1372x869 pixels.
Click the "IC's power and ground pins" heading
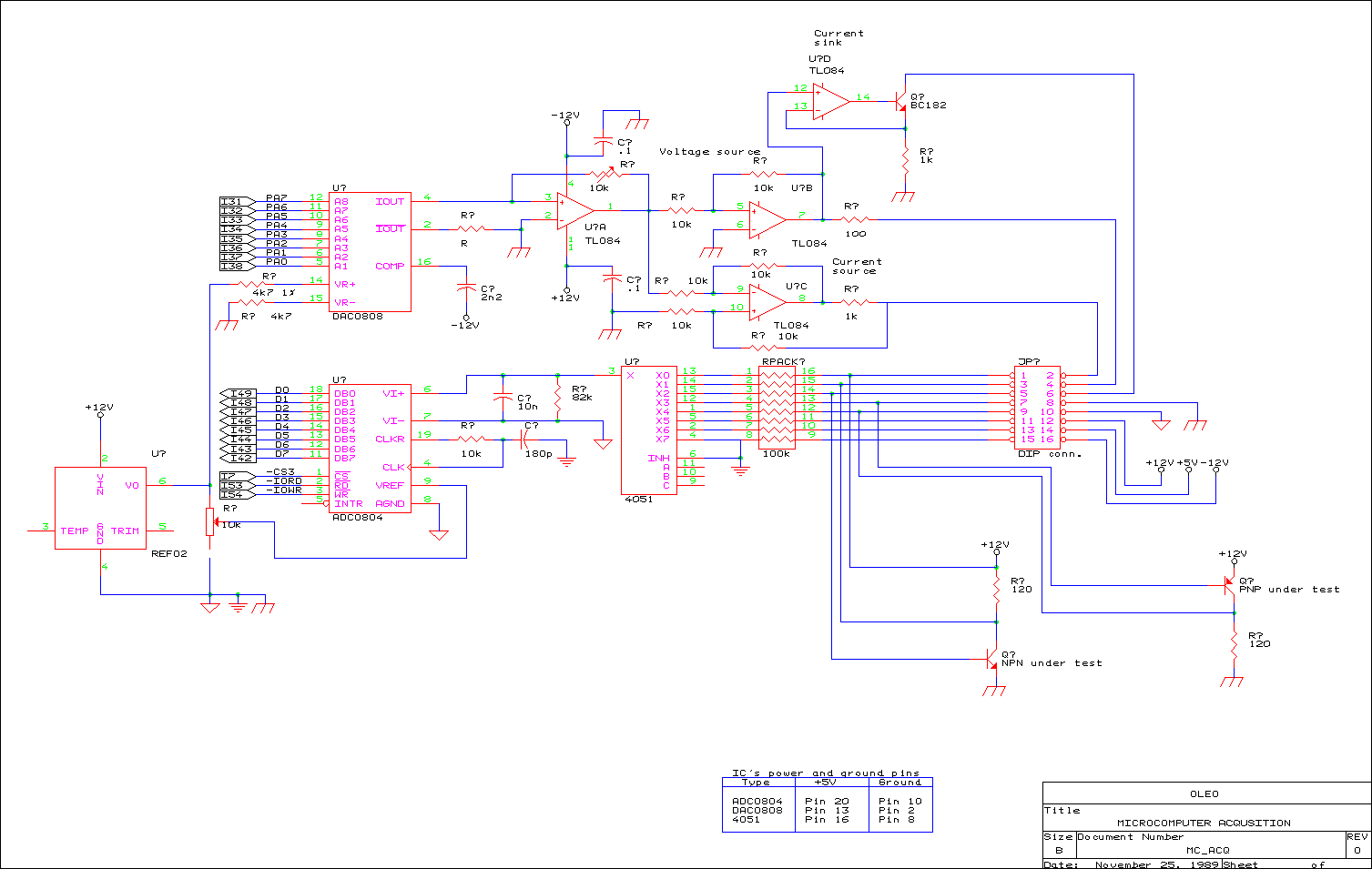826,773
